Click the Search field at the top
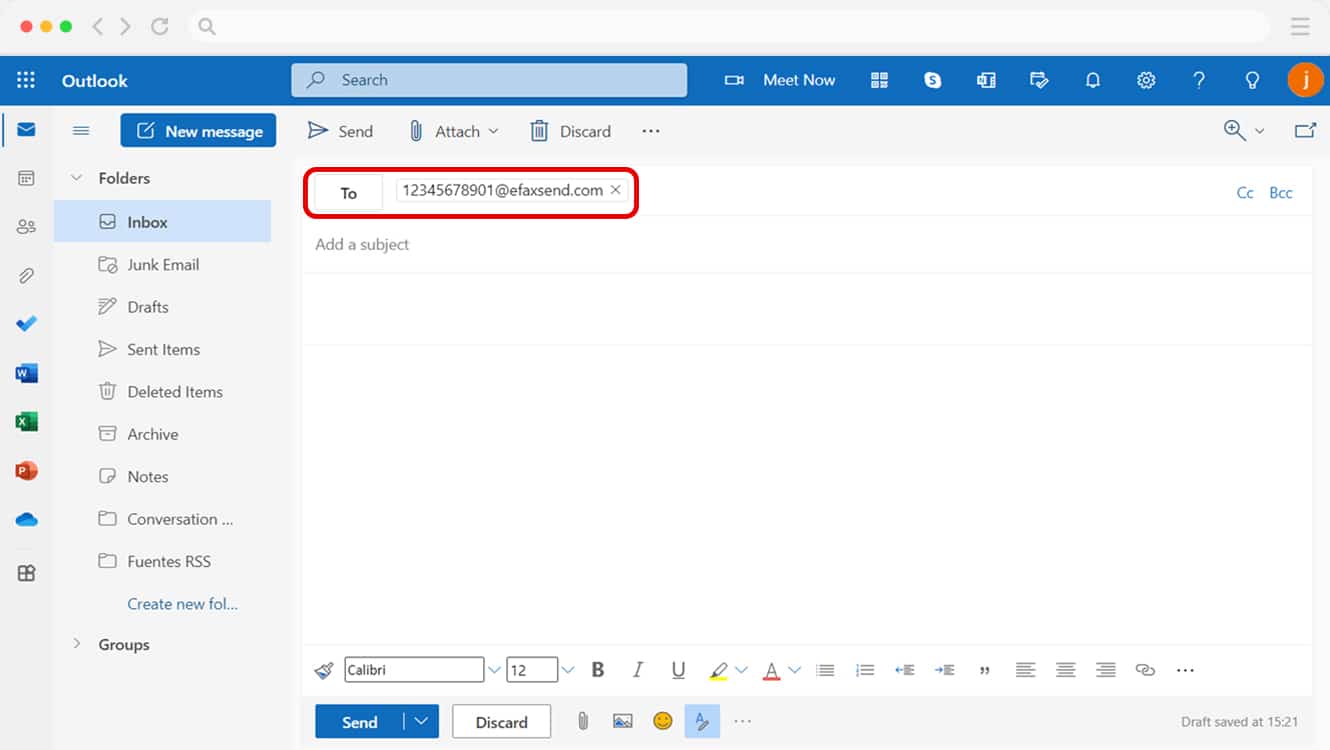1330x750 pixels. point(490,80)
